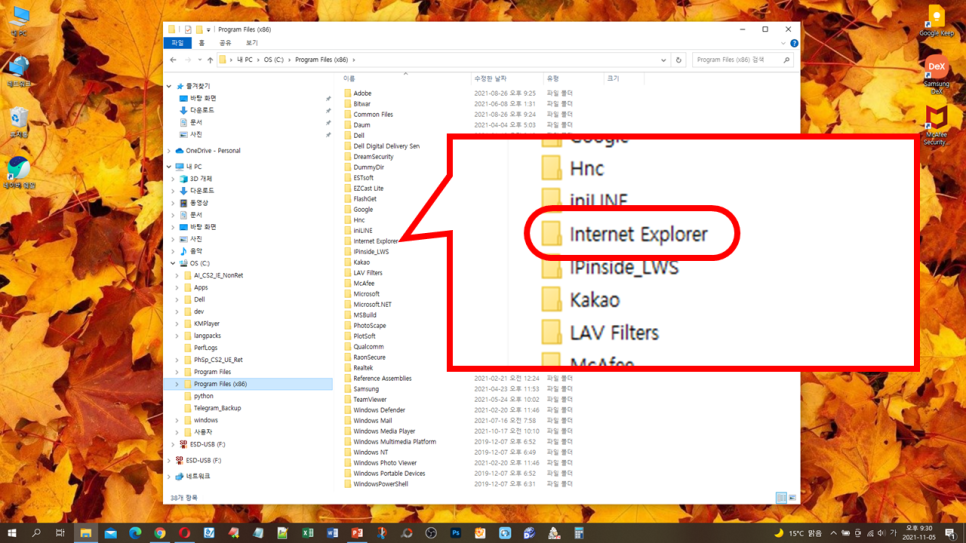The image size is (966, 543).
Task: Select 음악 under 내 PC
Action: (196, 251)
